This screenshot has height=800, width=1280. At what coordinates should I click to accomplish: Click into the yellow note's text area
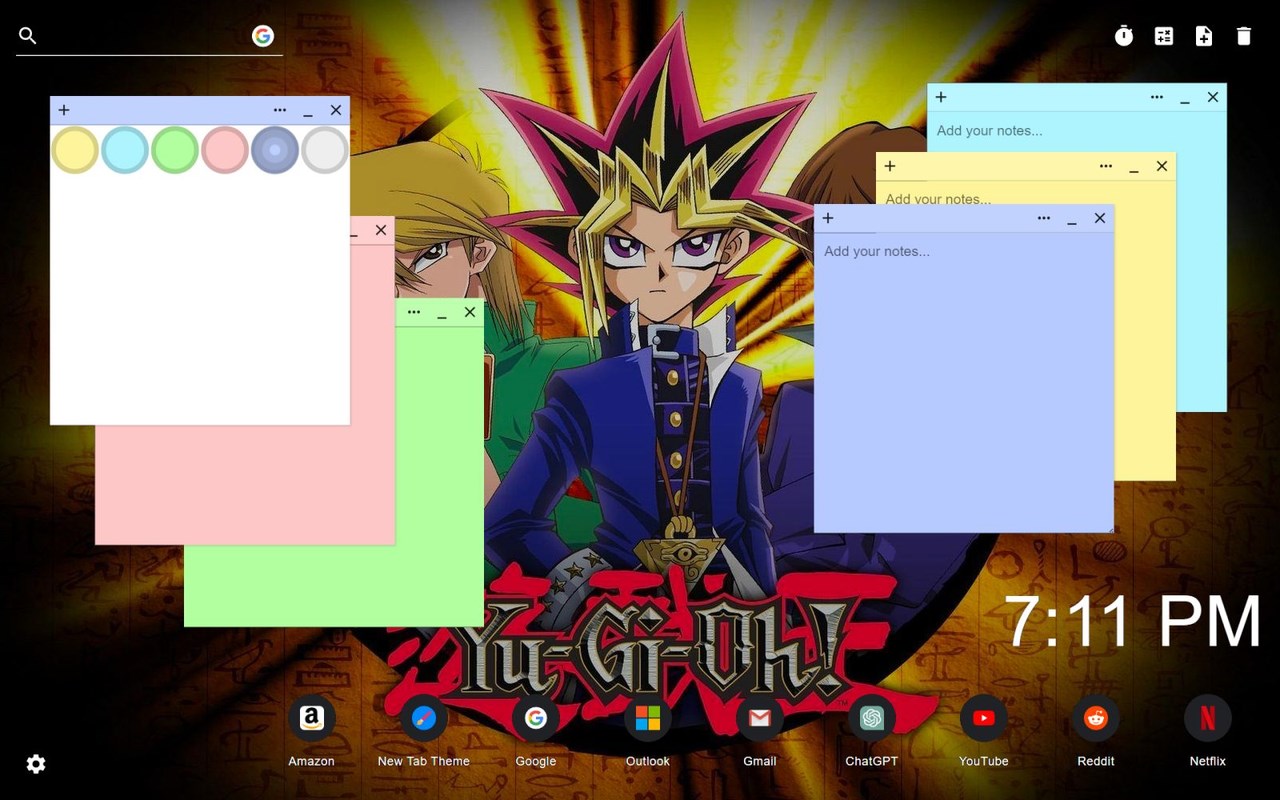[x=1026, y=193]
